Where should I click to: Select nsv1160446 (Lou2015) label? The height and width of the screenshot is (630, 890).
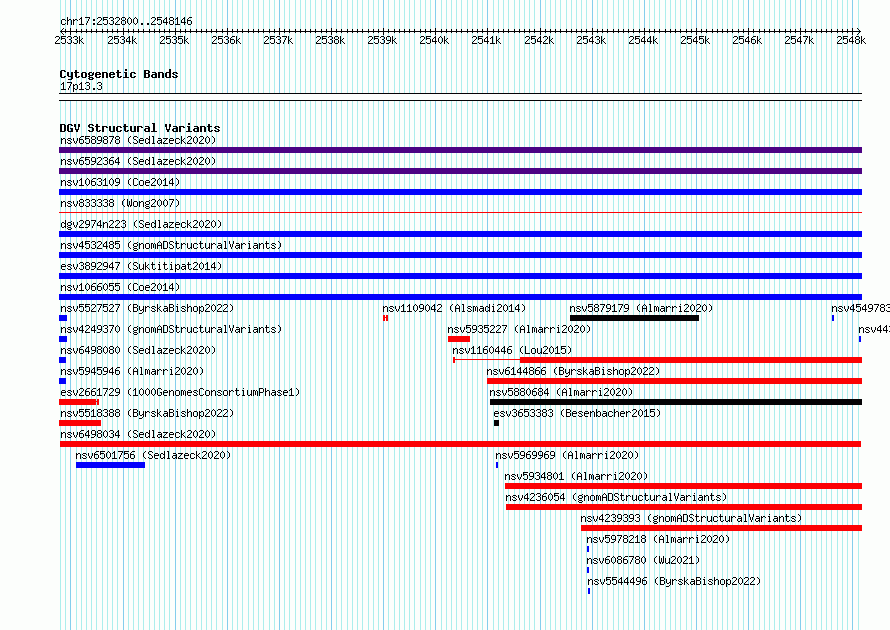tap(512, 350)
